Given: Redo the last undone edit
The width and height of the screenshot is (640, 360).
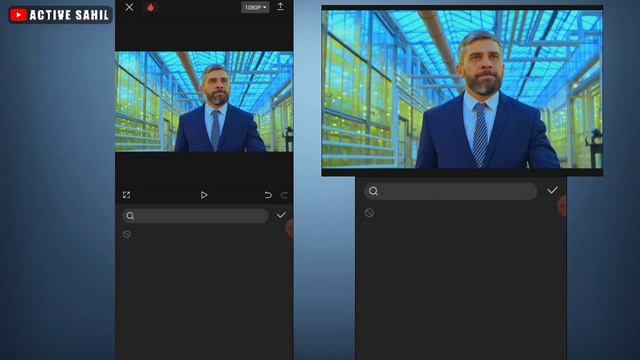Looking at the screenshot, I should pyautogui.click(x=284, y=195).
